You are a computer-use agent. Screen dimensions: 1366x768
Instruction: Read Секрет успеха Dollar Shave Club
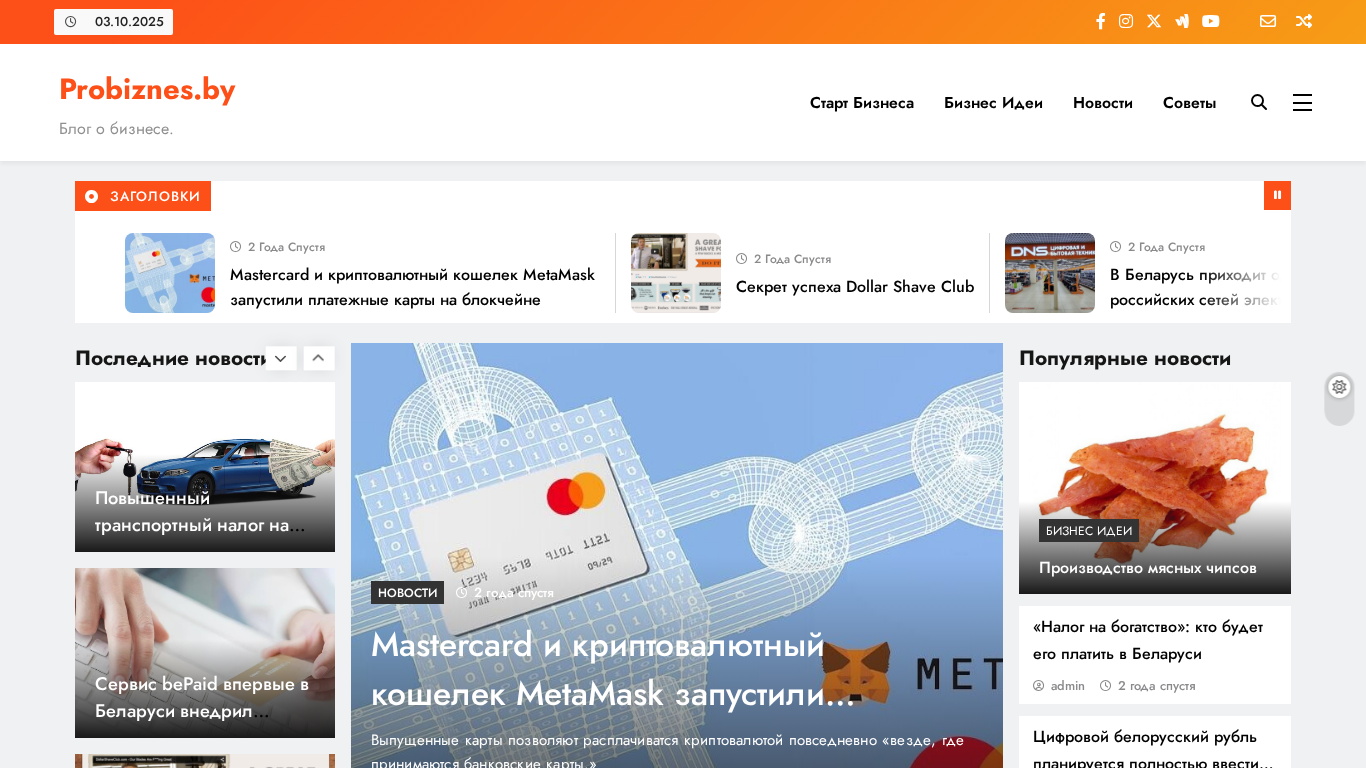click(855, 287)
